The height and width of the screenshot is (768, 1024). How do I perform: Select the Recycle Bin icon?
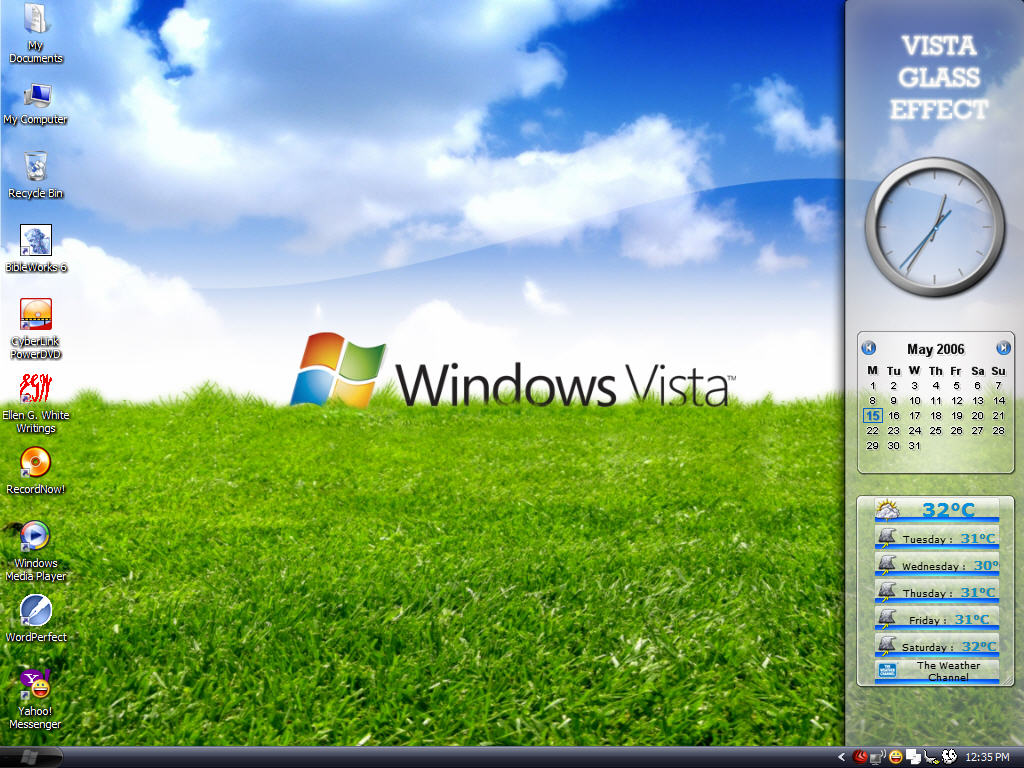click(36, 175)
